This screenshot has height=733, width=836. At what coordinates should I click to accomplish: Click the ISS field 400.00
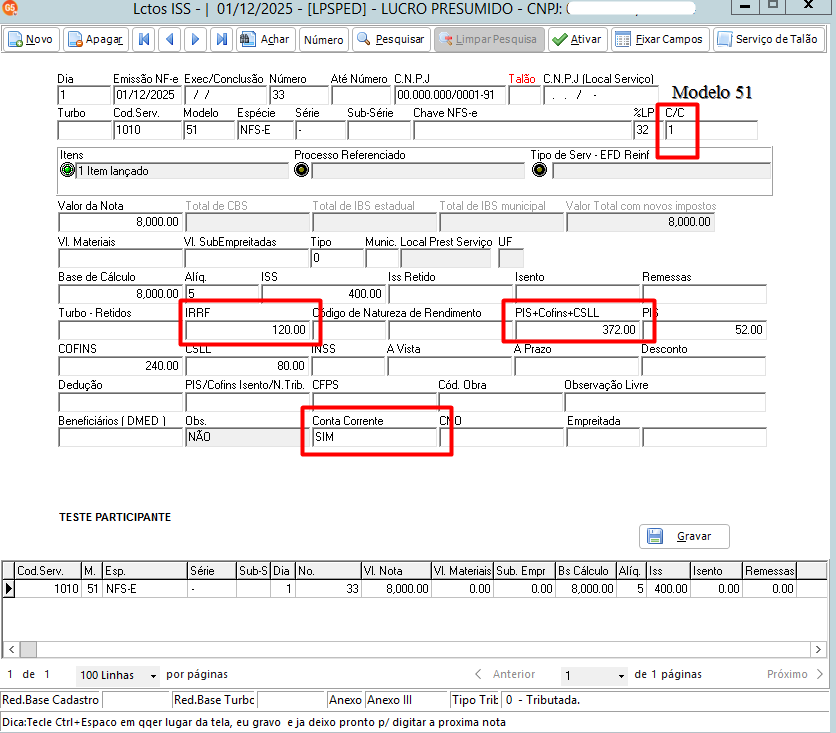pyautogui.click(x=323, y=294)
